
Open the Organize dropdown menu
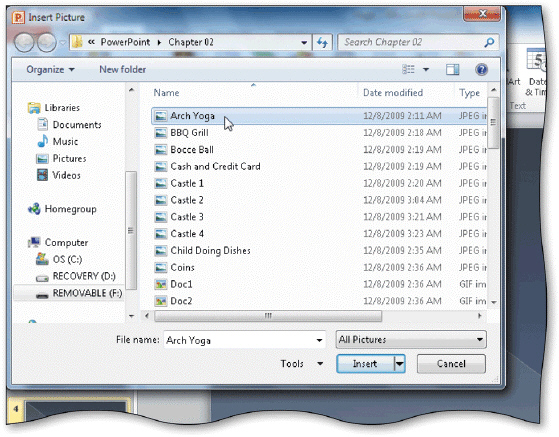tap(50, 70)
